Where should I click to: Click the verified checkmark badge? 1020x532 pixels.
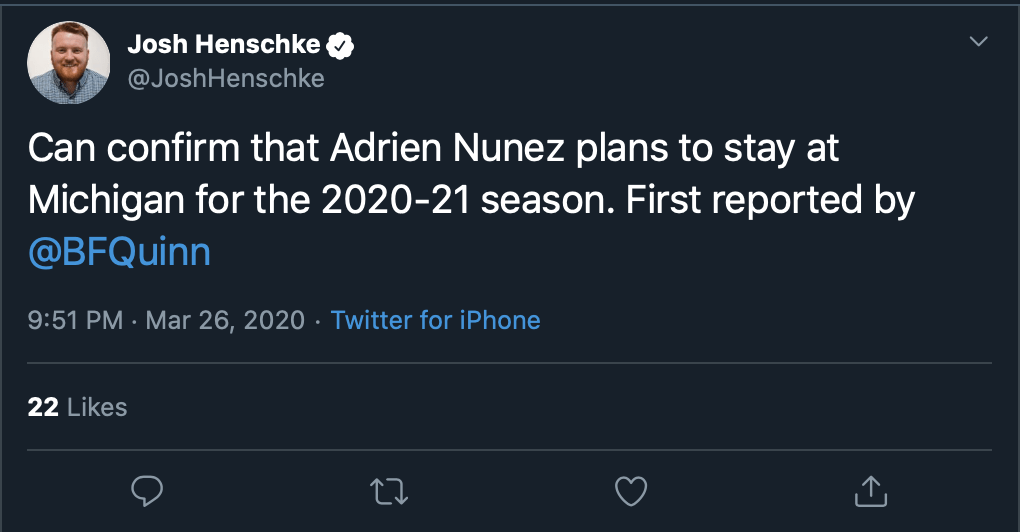[x=342, y=45]
